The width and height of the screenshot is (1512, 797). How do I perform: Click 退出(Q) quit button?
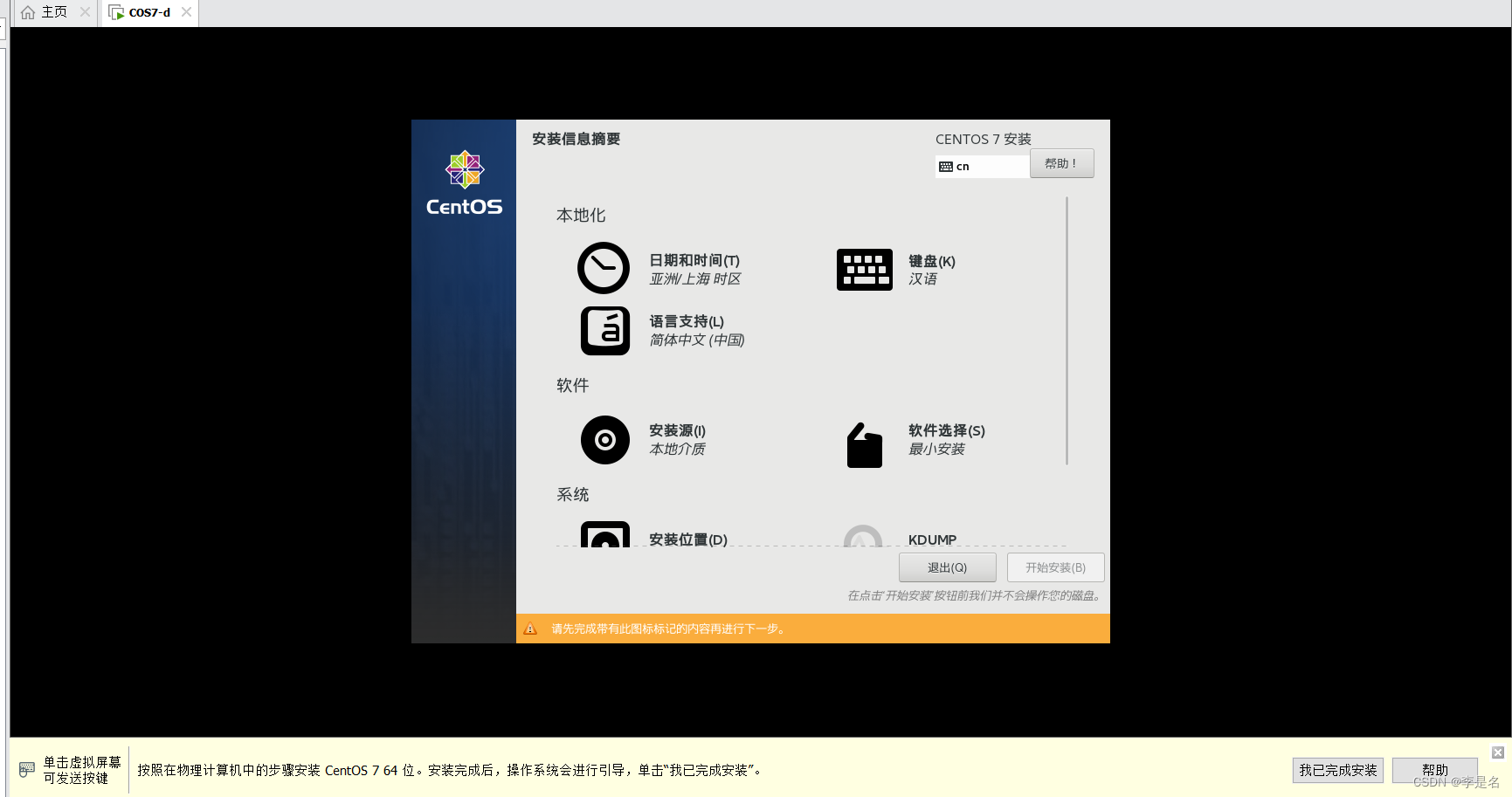pyautogui.click(x=947, y=567)
